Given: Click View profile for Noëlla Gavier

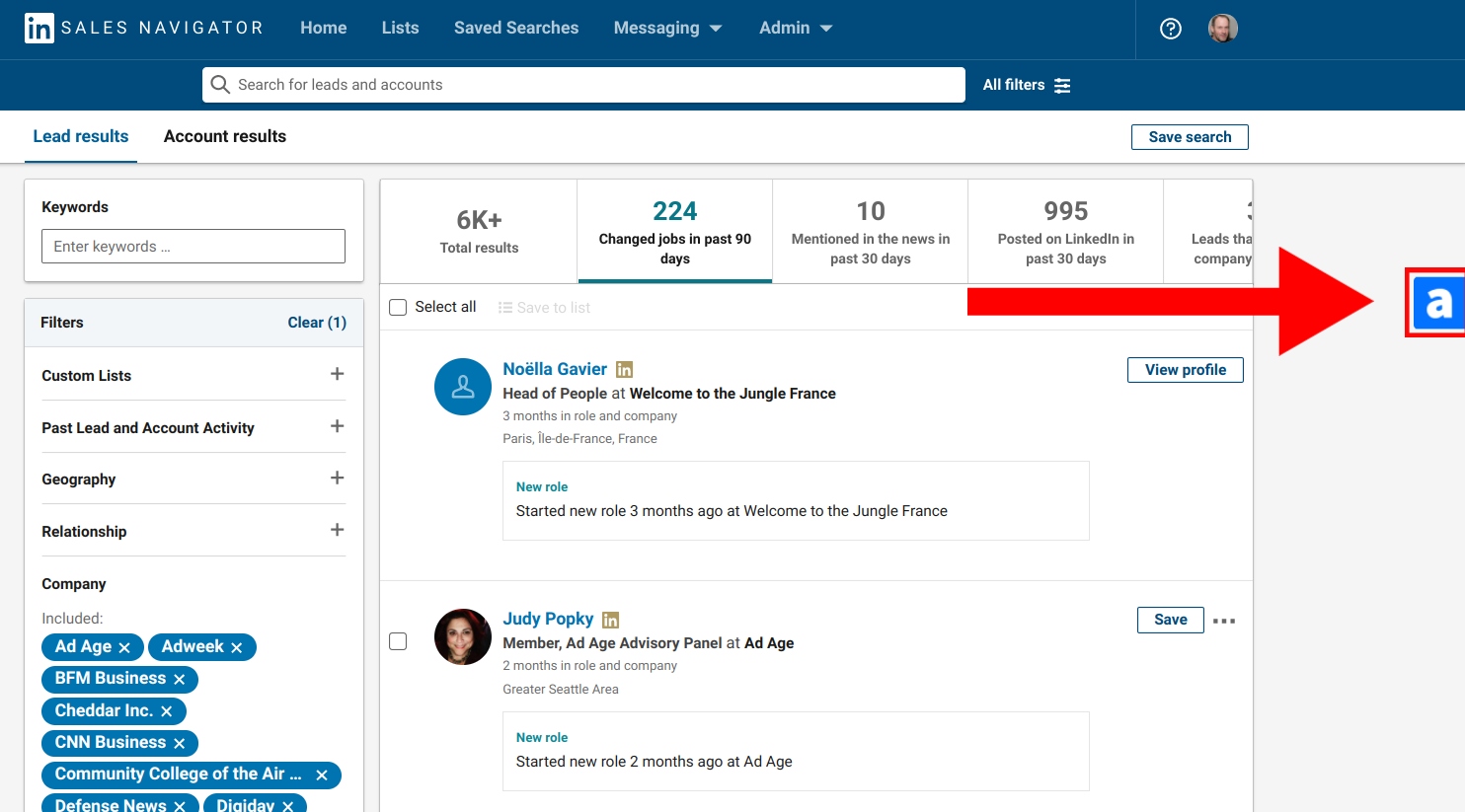Looking at the screenshot, I should [x=1186, y=370].
